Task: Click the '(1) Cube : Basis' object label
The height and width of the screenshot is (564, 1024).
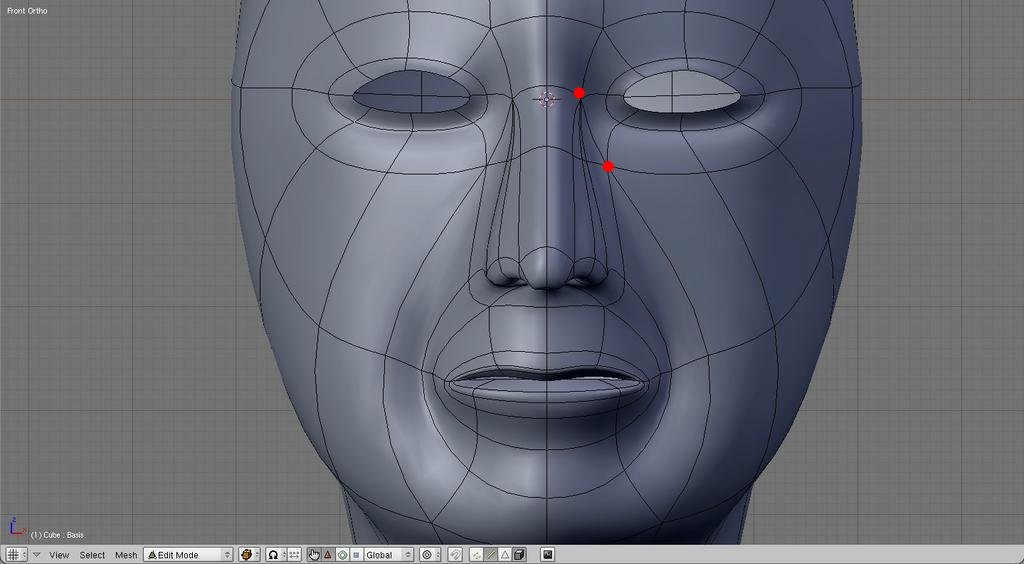Action: (x=57, y=535)
